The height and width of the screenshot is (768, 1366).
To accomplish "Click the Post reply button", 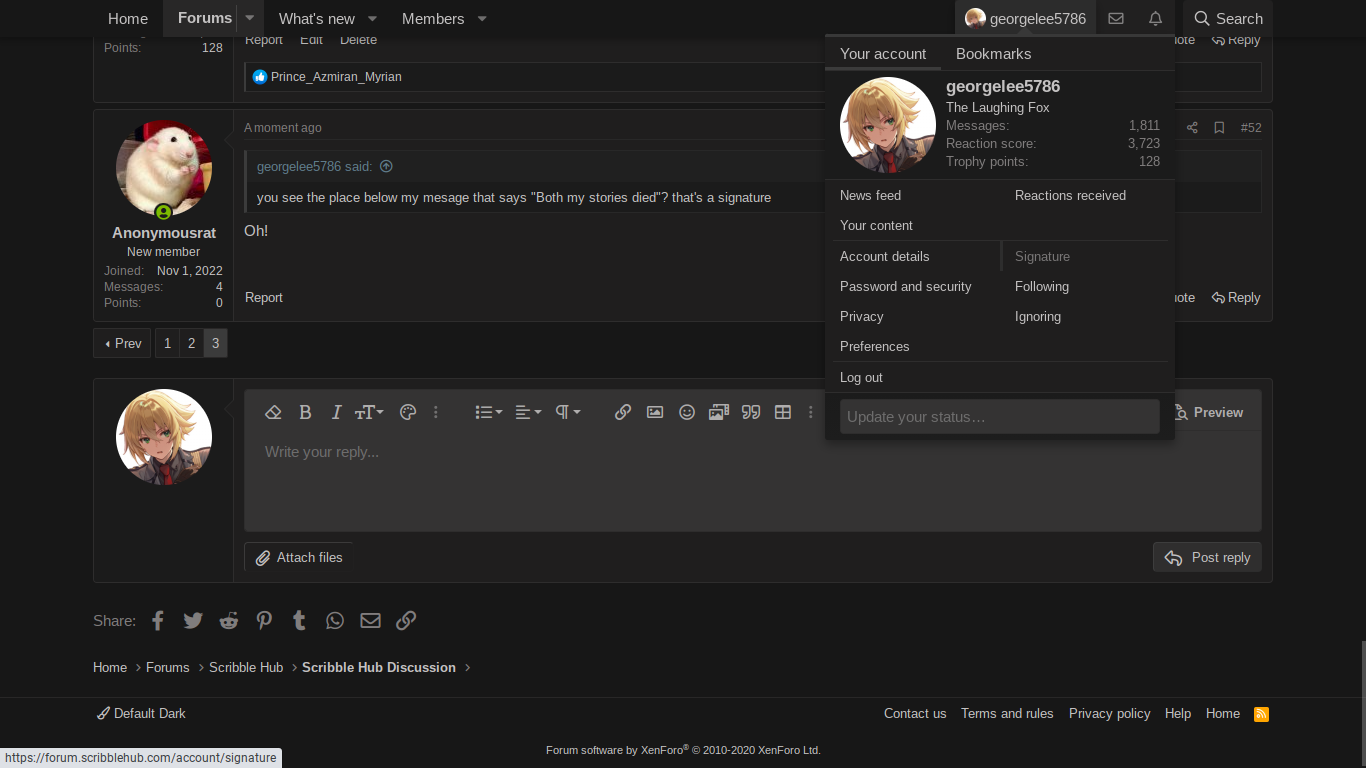I will point(1207,557).
